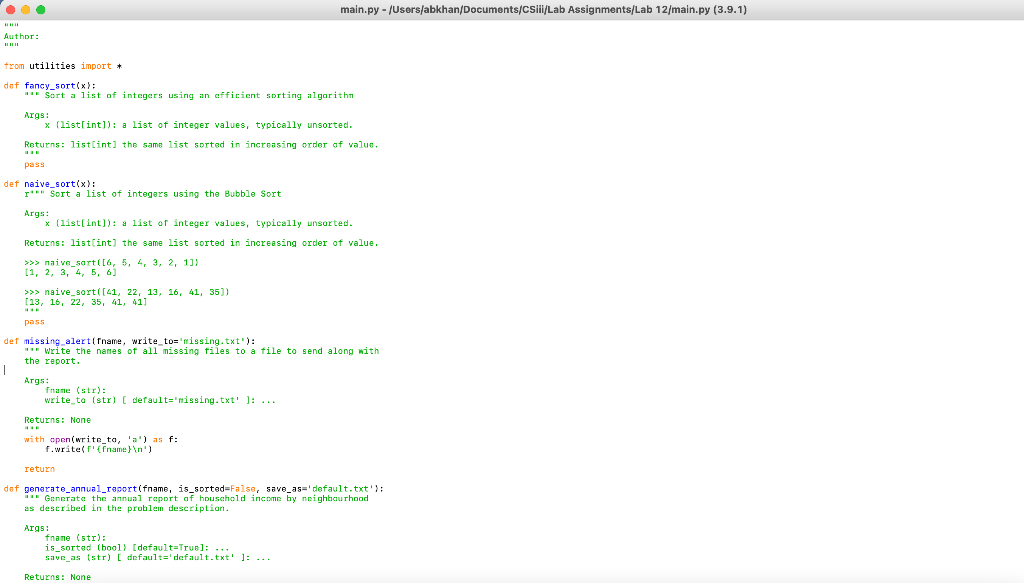Minimize the main.py window

click(x=26, y=8)
